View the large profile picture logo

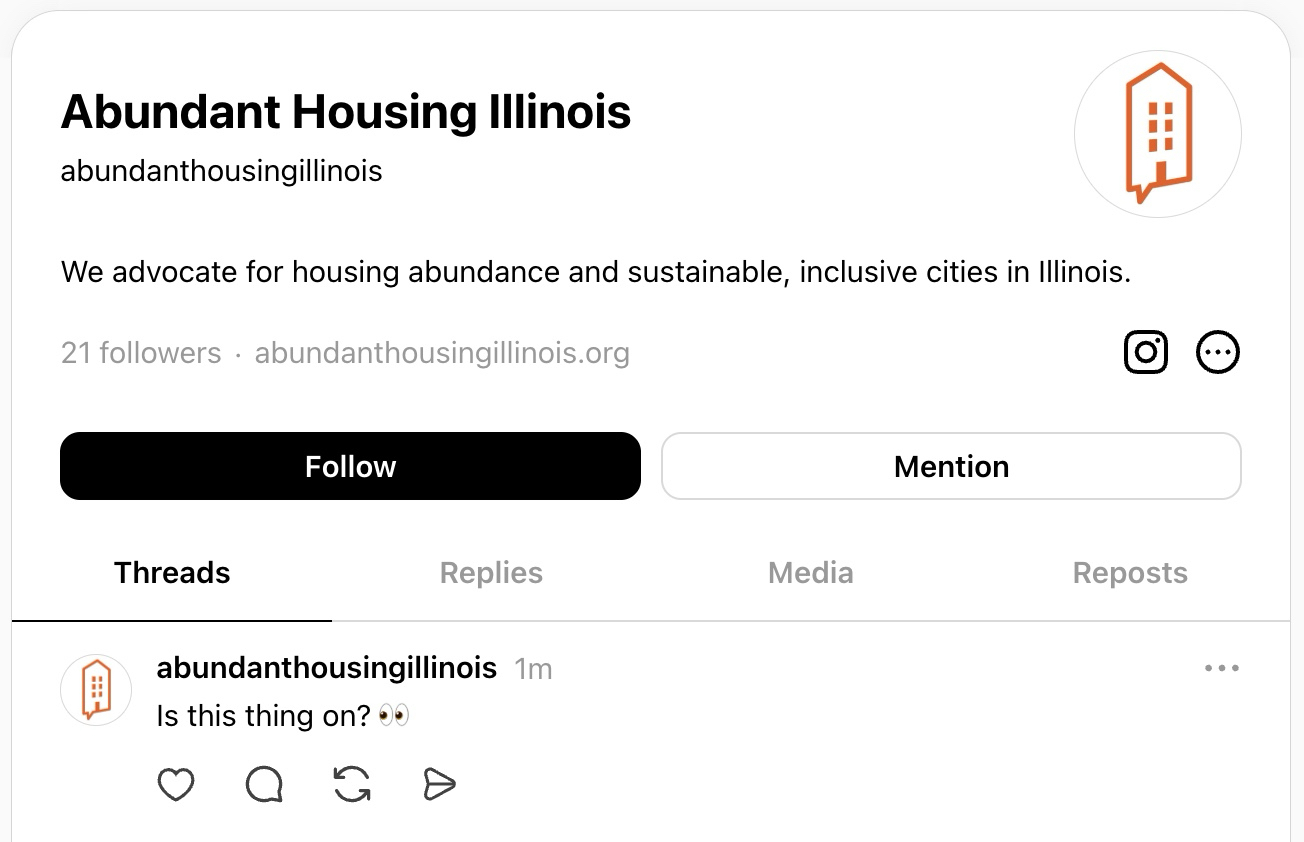[1158, 133]
